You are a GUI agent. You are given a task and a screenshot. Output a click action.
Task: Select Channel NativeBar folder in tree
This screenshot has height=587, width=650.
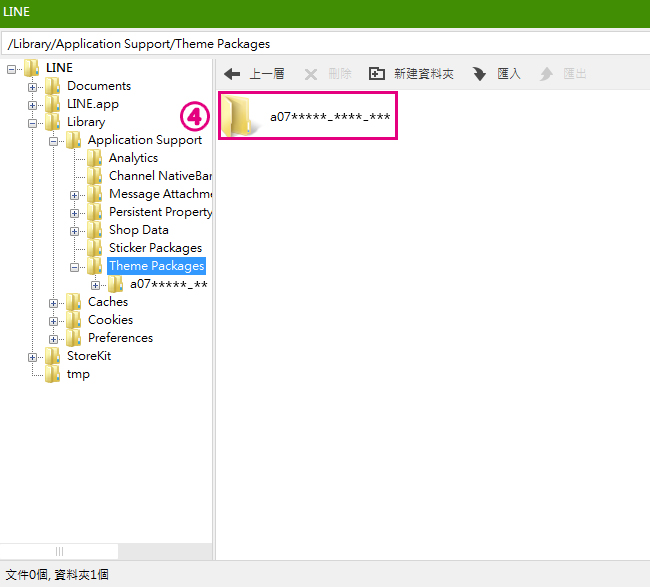[x=160, y=176]
